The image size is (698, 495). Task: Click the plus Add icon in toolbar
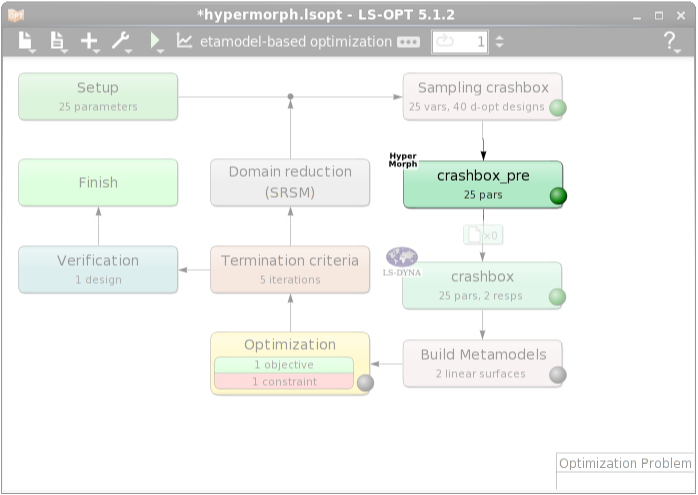(89, 41)
